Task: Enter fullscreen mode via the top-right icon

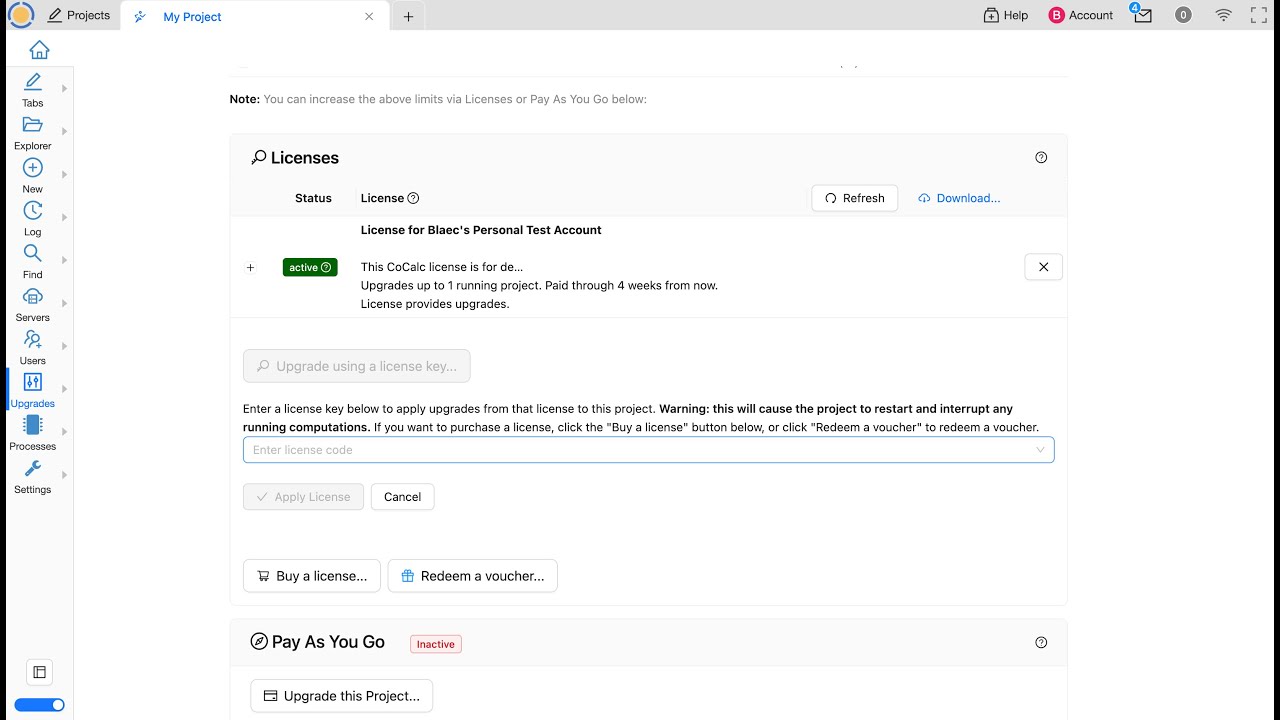Action: 1259,15
